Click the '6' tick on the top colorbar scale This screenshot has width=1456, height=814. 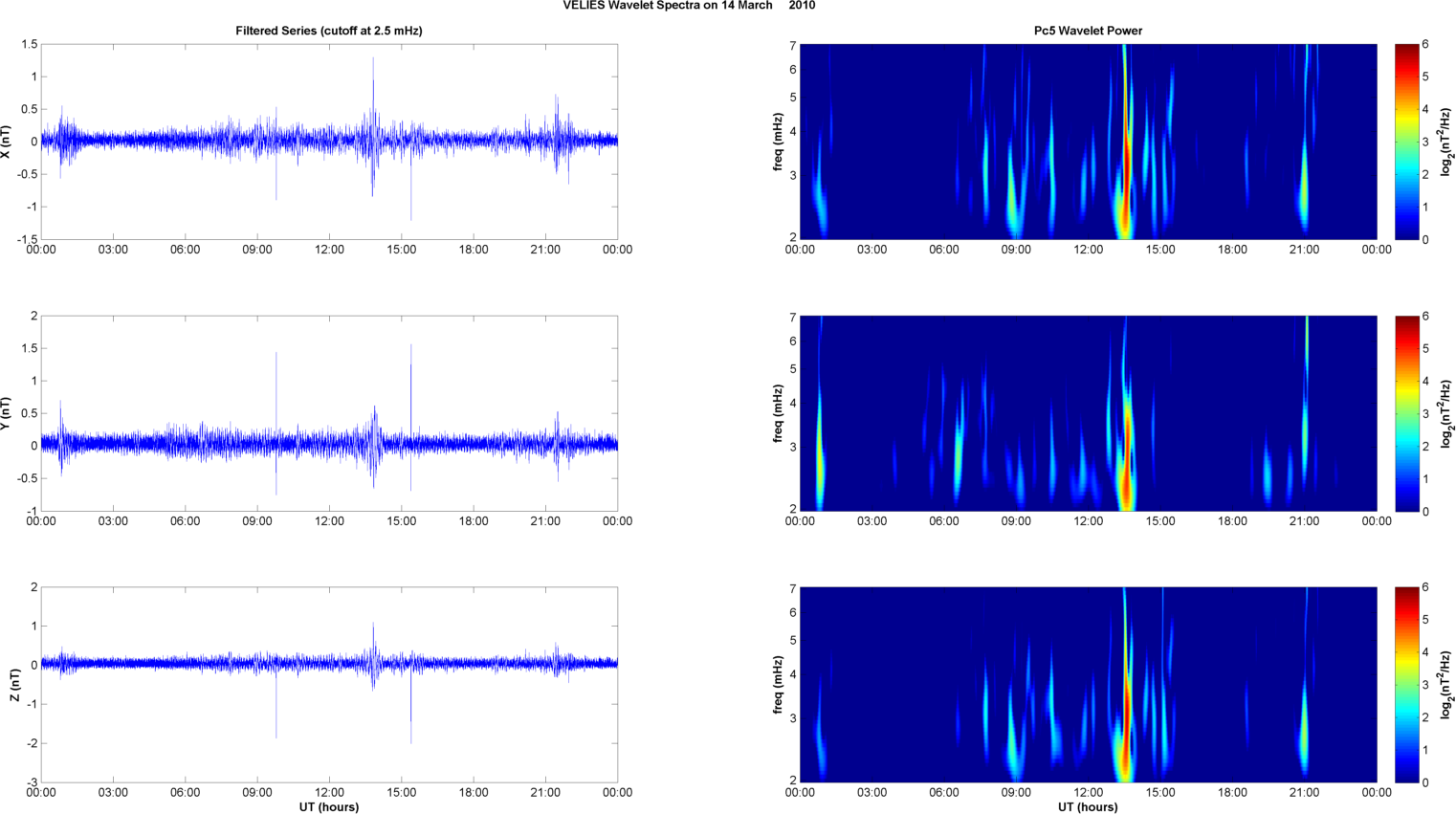click(x=1425, y=45)
